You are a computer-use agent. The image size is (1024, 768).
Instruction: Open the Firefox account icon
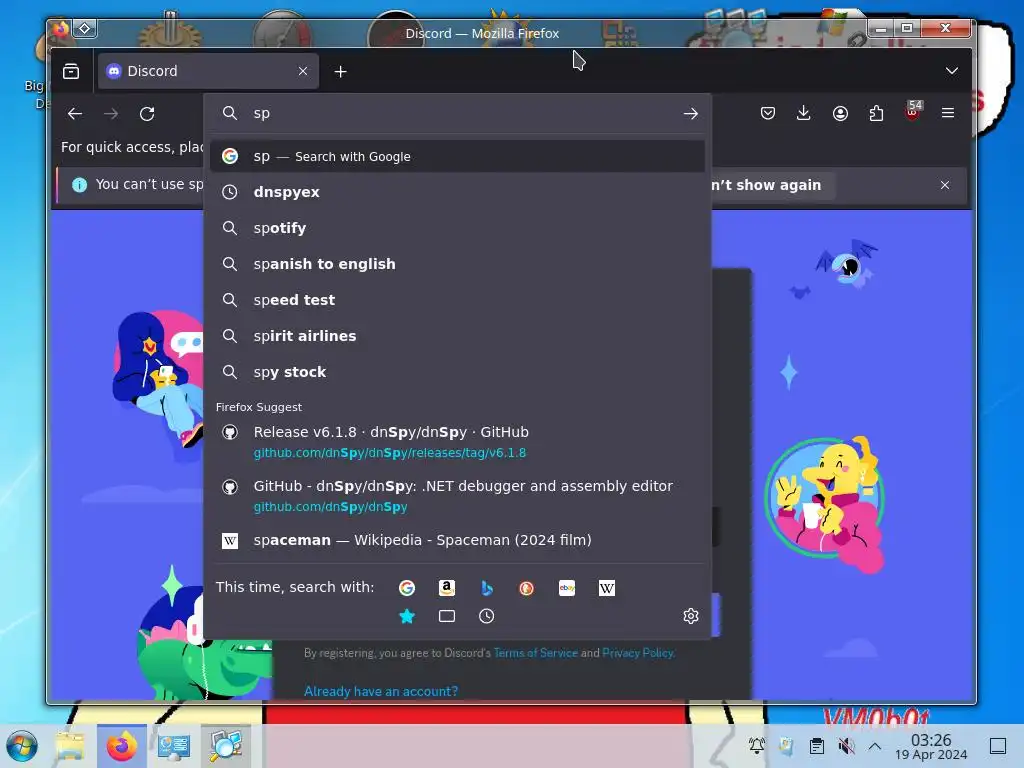840,114
